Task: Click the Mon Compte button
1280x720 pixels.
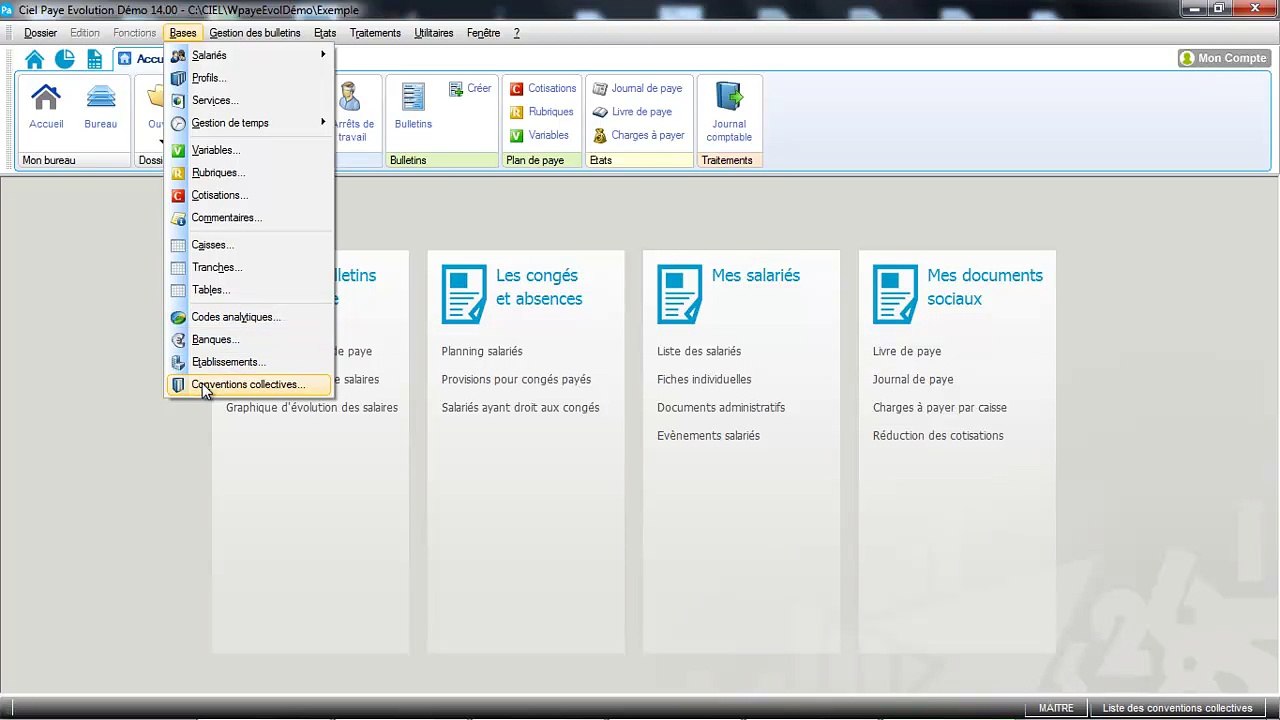Action: [1224, 58]
